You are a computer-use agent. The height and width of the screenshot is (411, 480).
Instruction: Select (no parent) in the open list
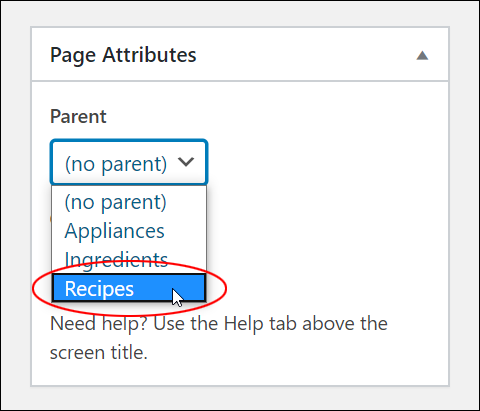pos(115,202)
